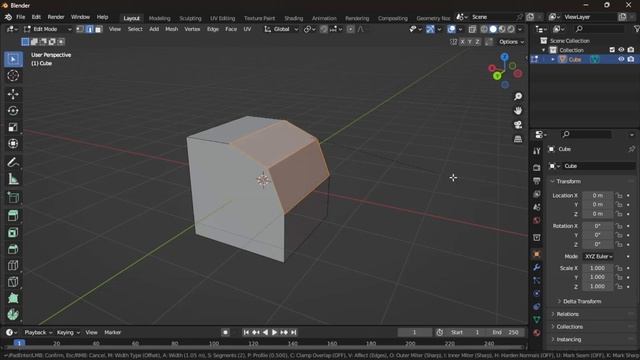Screen dimensions: 640x360
Task: Click the current frame number field
Action: (x=414, y=332)
